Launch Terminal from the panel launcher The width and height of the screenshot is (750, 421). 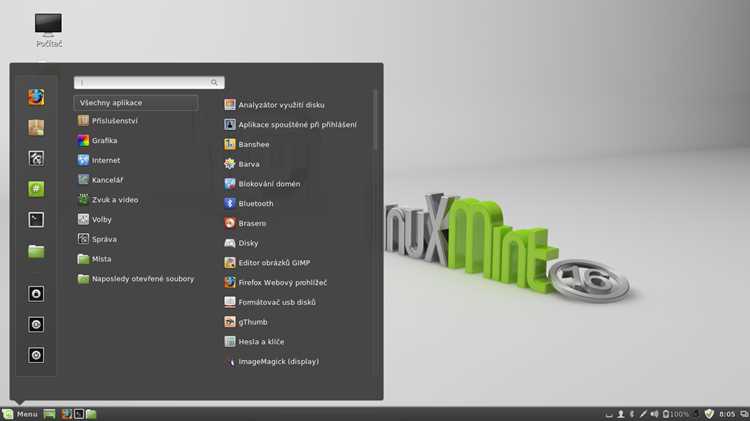point(79,414)
